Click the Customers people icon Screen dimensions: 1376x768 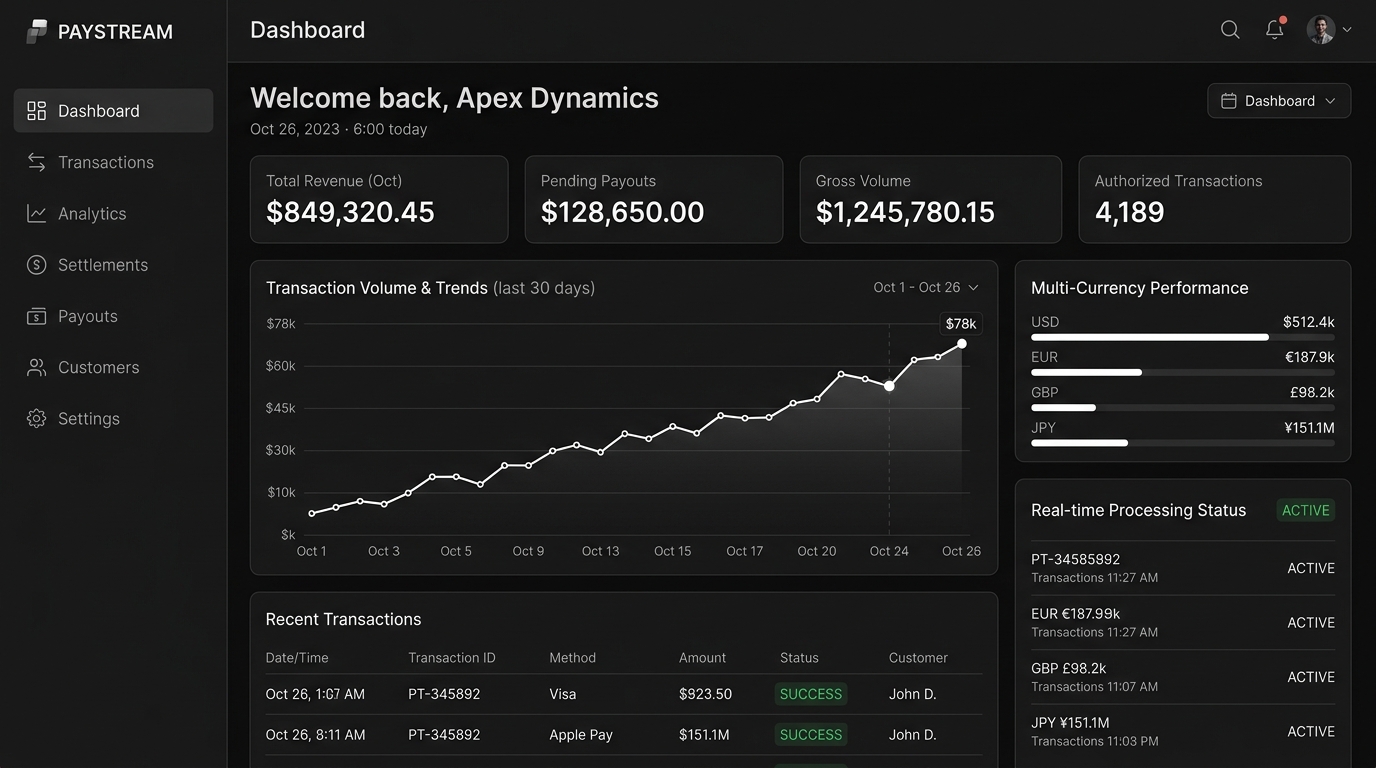37,367
